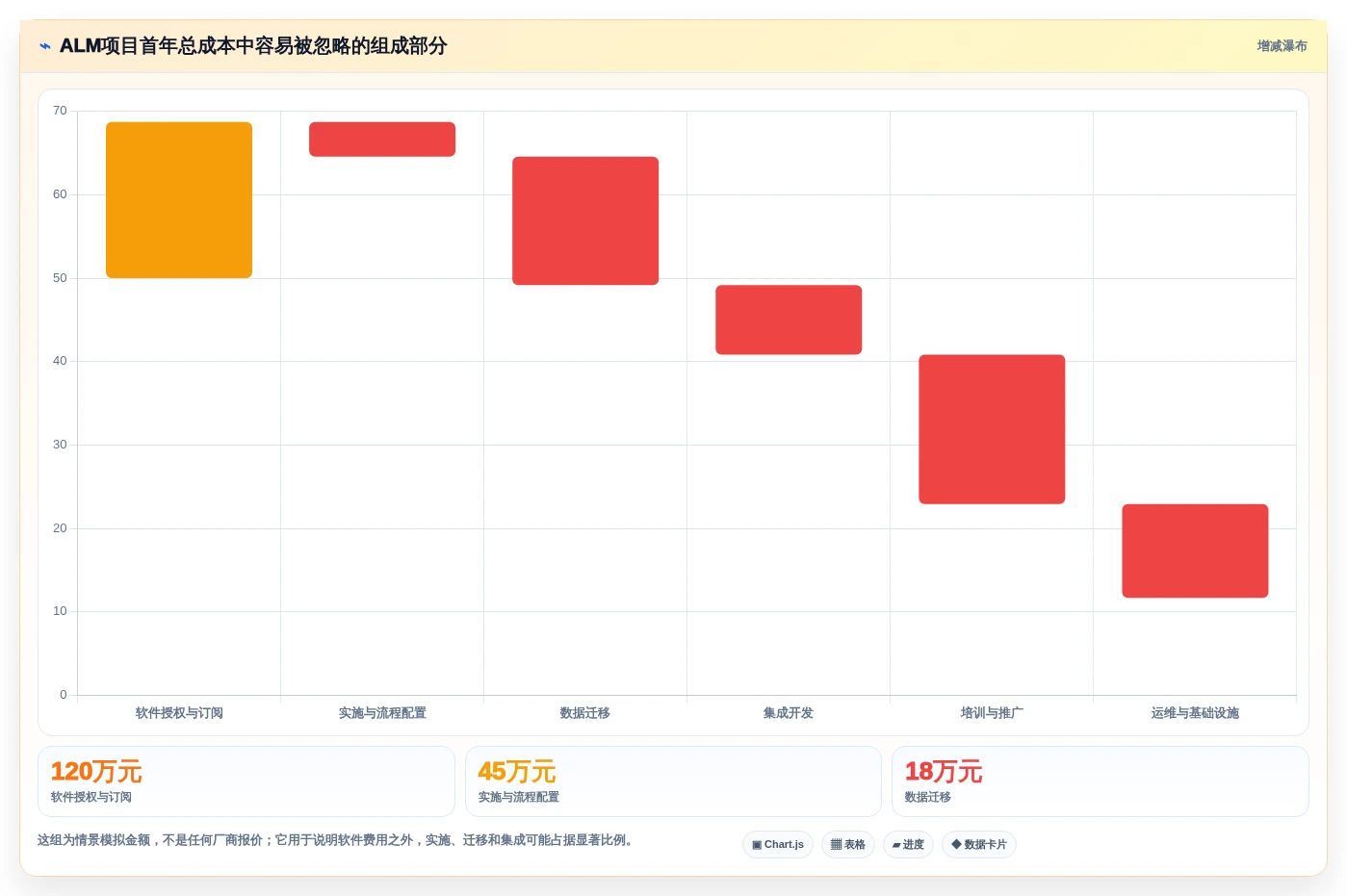
Task: Click 软件授权与订阅 caption under 120万元
Action: coord(91,797)
